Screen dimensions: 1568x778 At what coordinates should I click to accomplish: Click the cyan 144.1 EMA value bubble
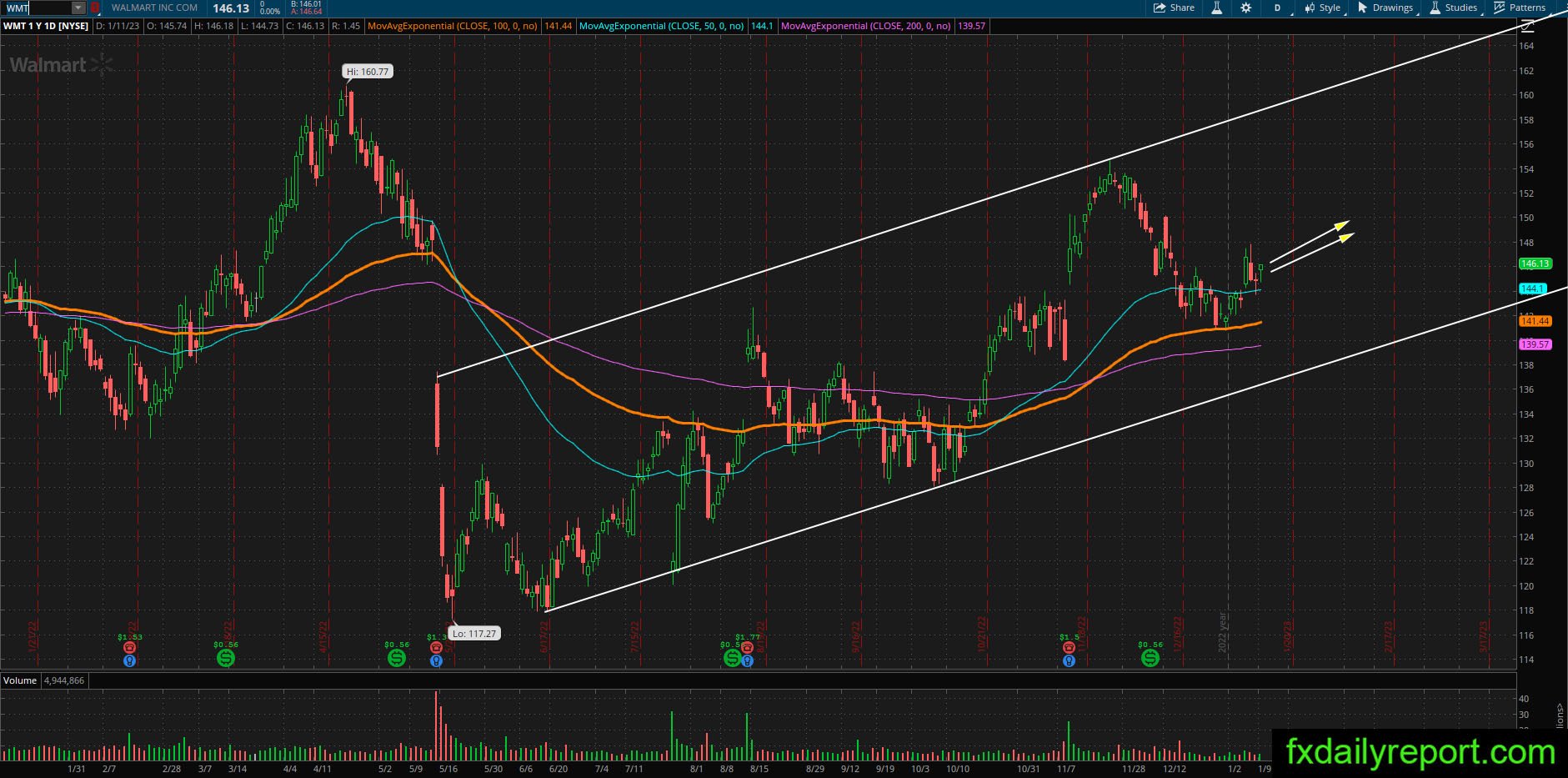[x=1533, y=289]
